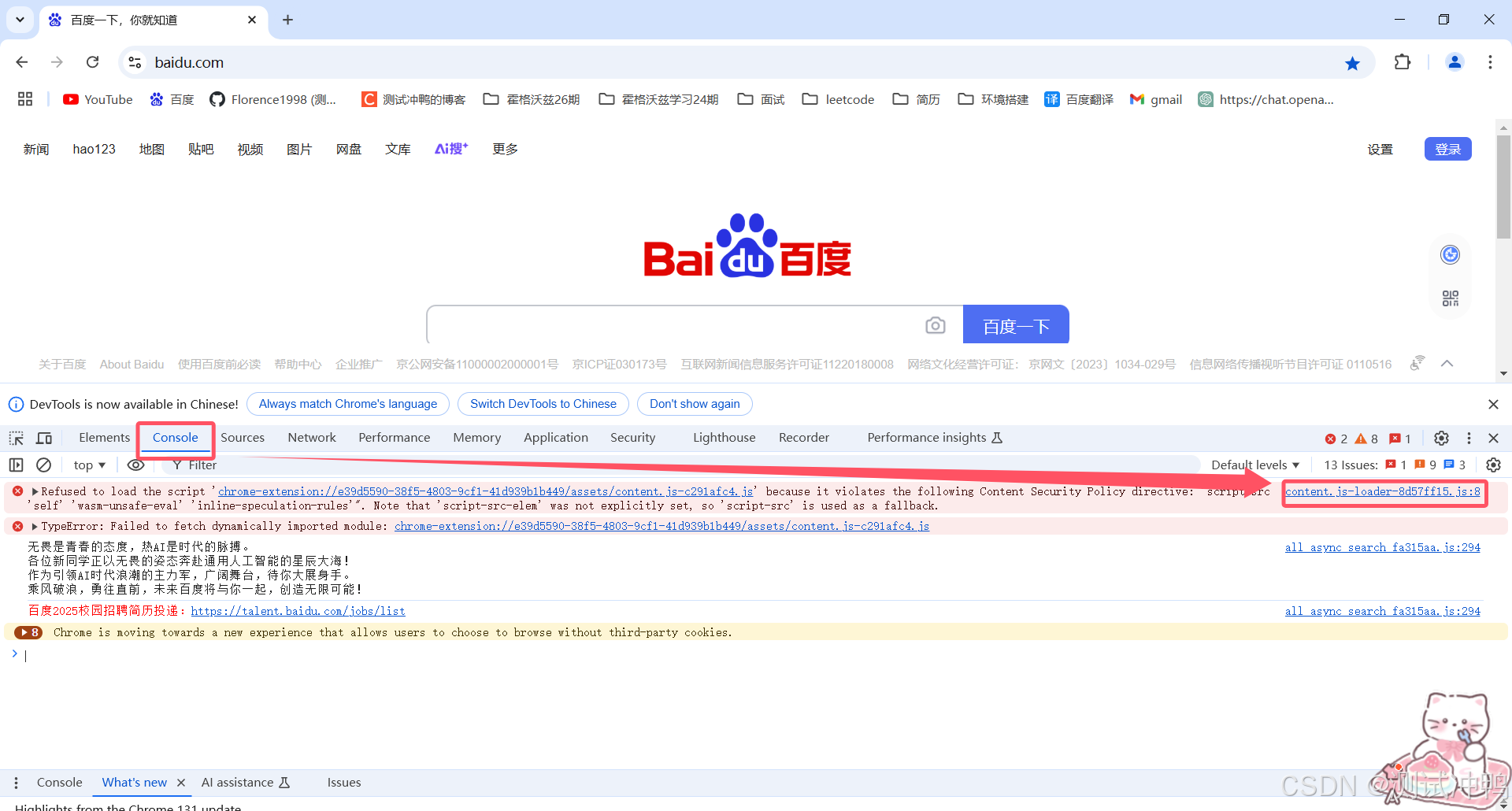This screenshot has width=1512, height=811.
Task: Open the top context dropdown
Action: [x=89, y=465]
